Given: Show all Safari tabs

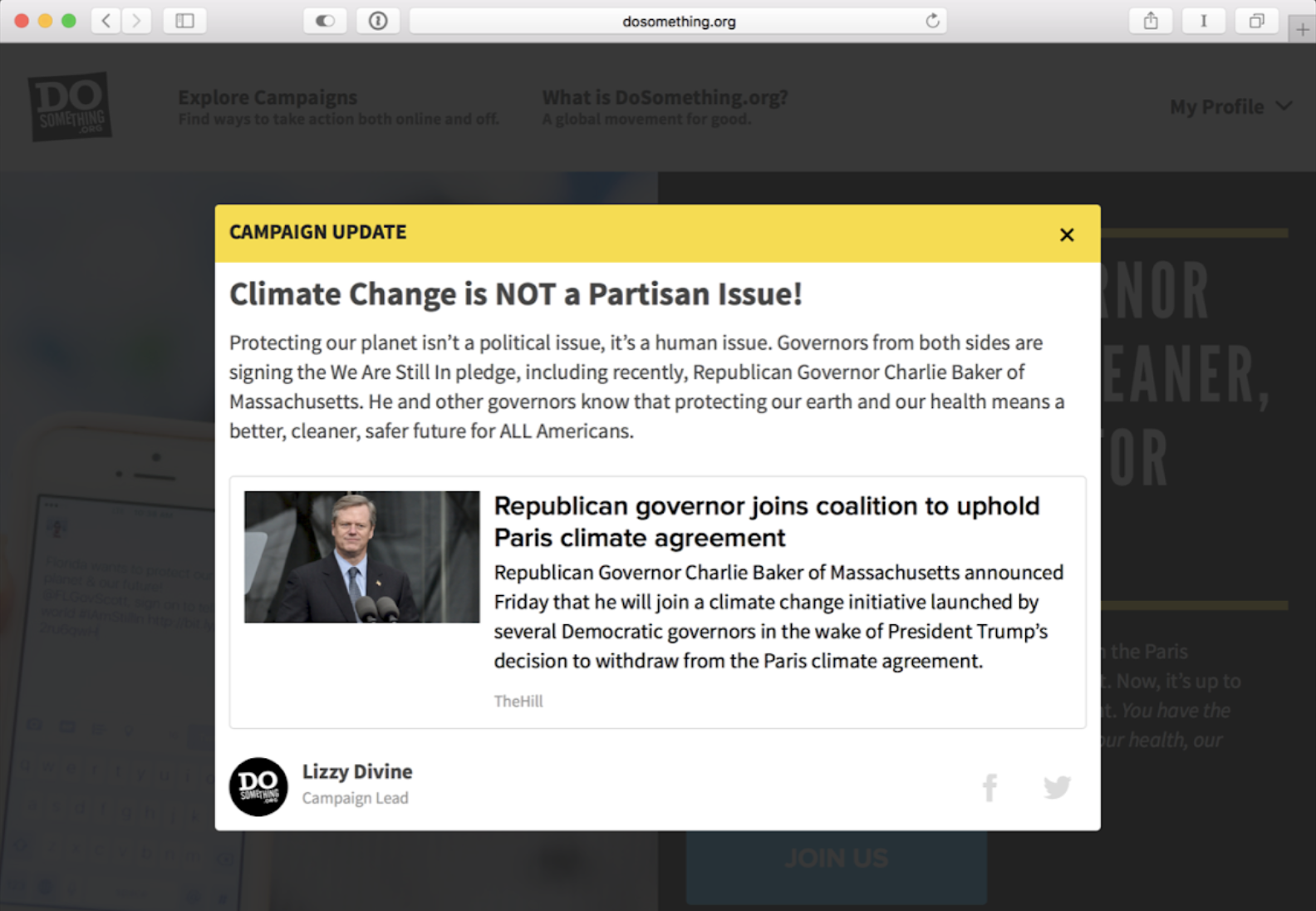Looking at the screenshot, I should 1256,21.
